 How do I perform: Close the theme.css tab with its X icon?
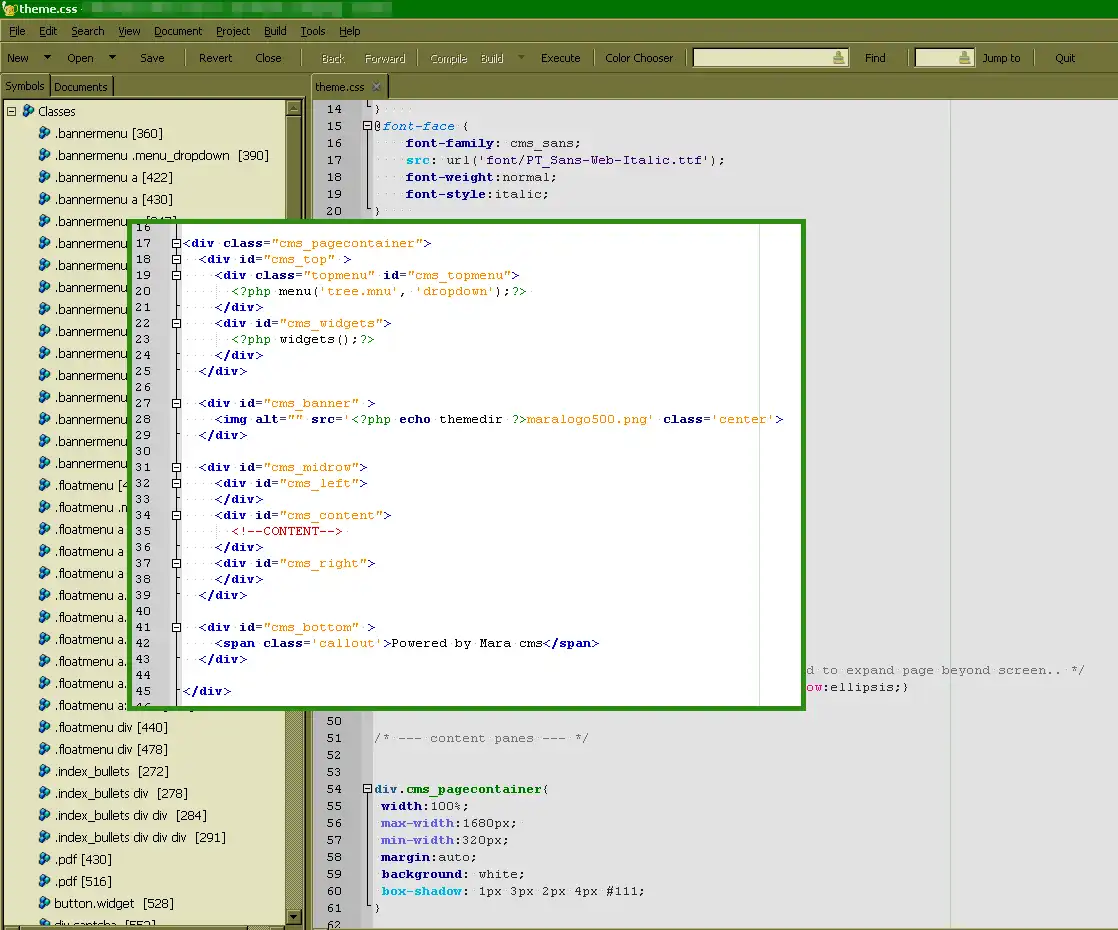[376, 87]
